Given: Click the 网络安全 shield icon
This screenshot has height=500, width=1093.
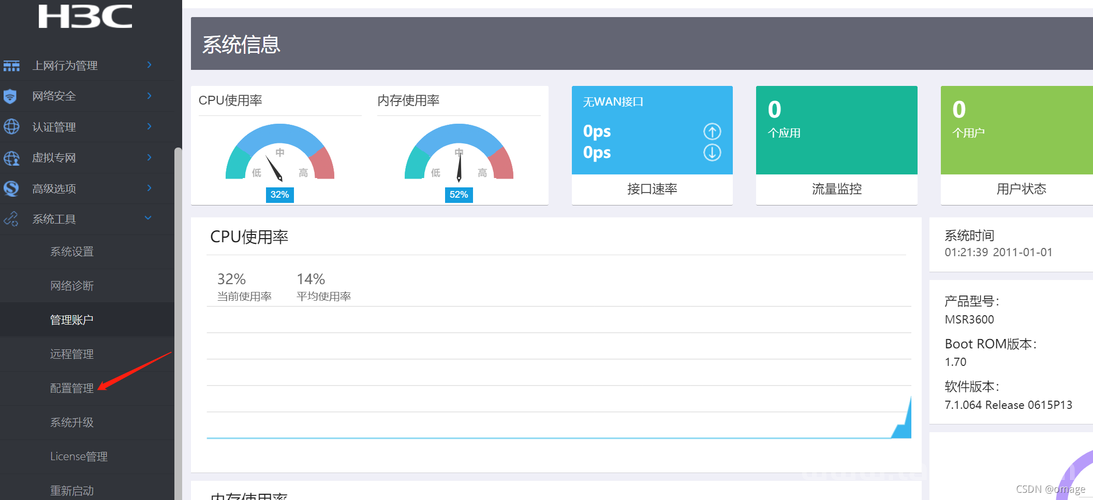Looking at the screenshot, I should 10,96.
